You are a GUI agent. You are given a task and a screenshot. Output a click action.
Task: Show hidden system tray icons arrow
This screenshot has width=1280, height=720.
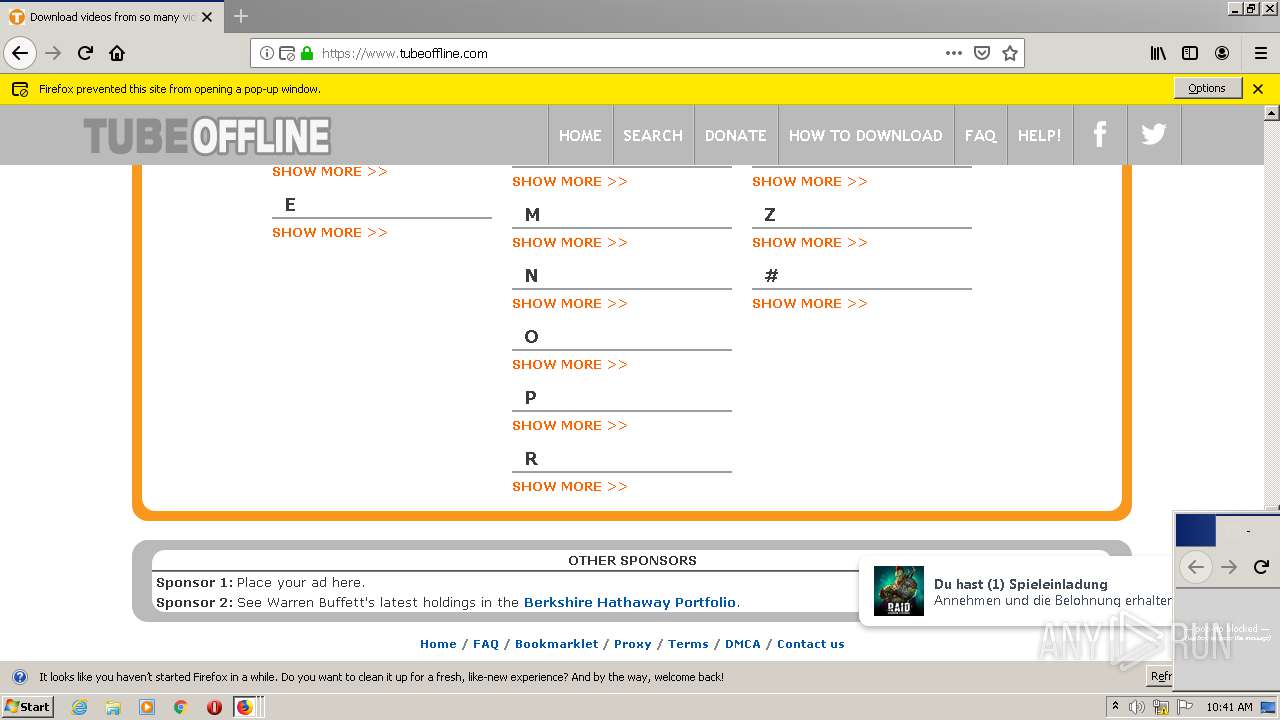pyautogui.click(x=1115, y=706)
